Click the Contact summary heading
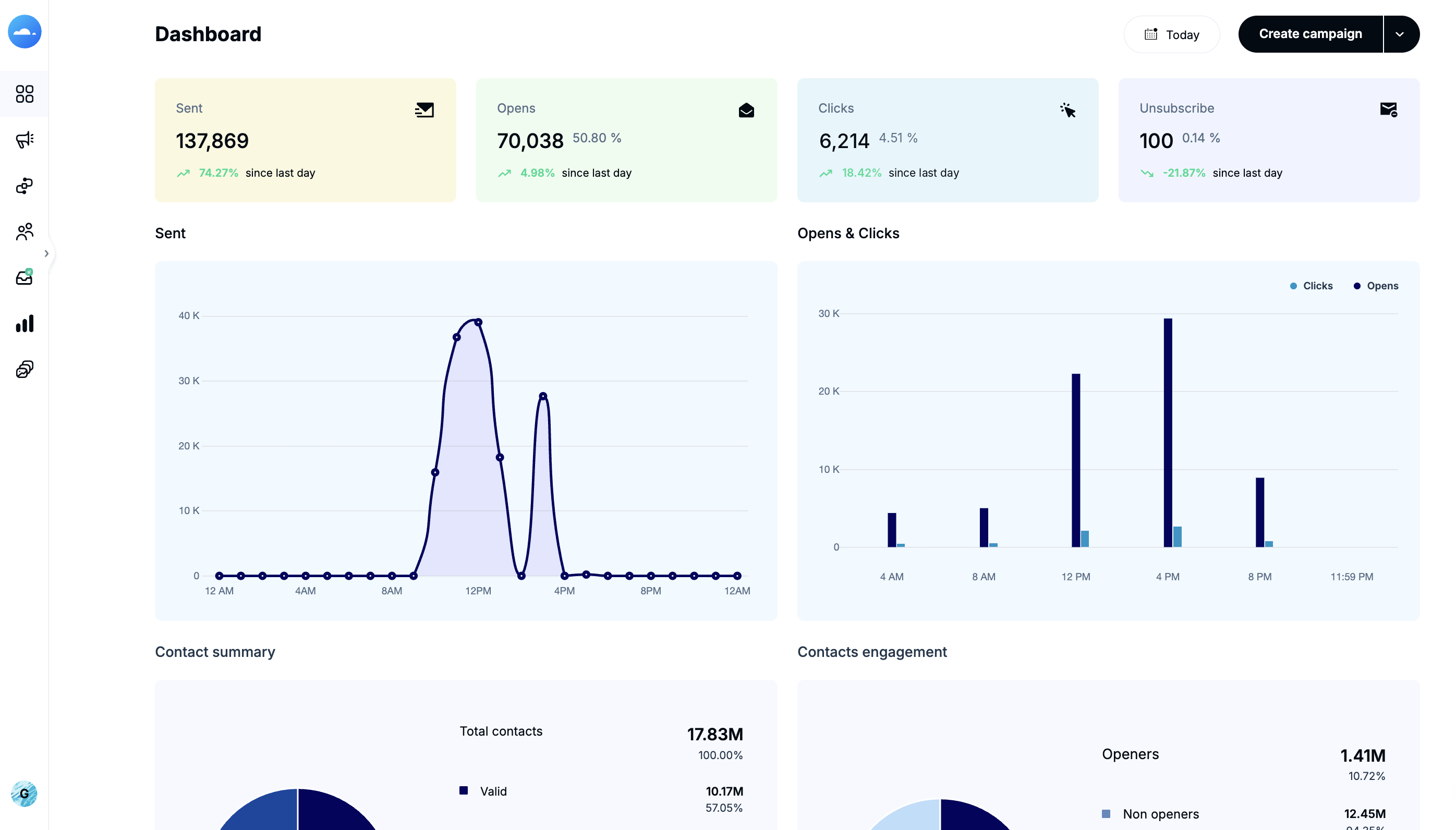The width and height of the screenshot is (1456, 830). pyautogui.click(x=215, y=652)
